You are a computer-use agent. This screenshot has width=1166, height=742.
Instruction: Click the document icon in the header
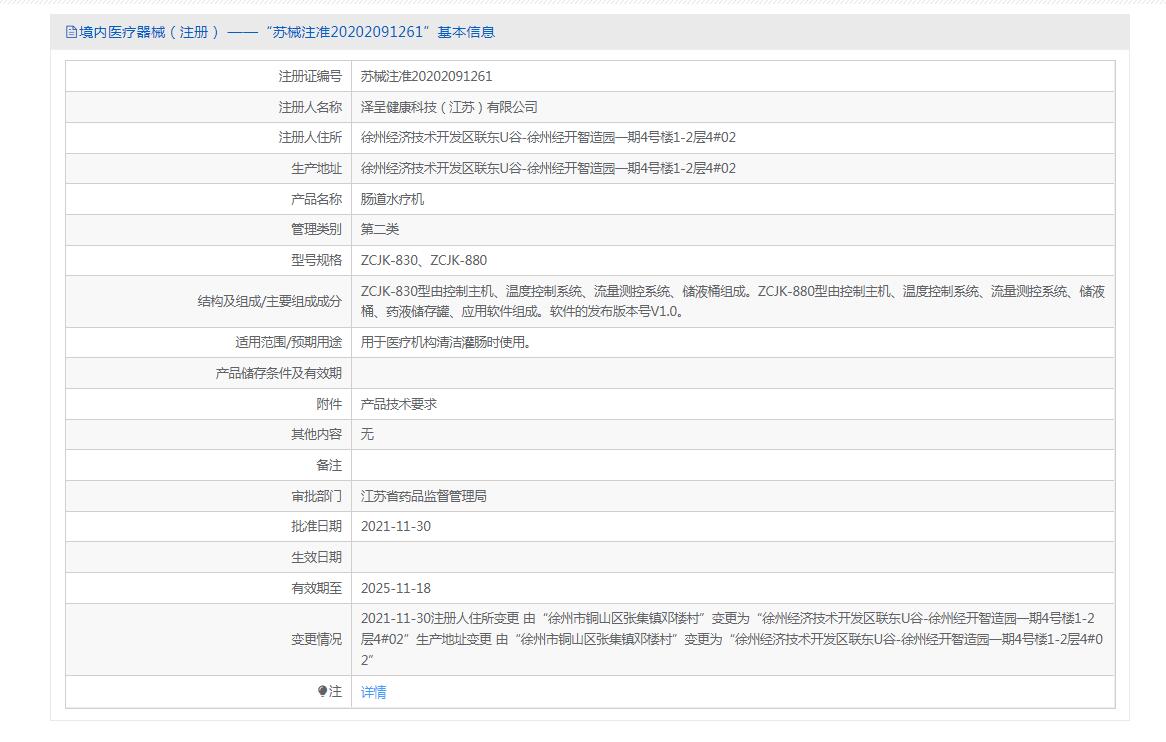click(x=71, y=32)
